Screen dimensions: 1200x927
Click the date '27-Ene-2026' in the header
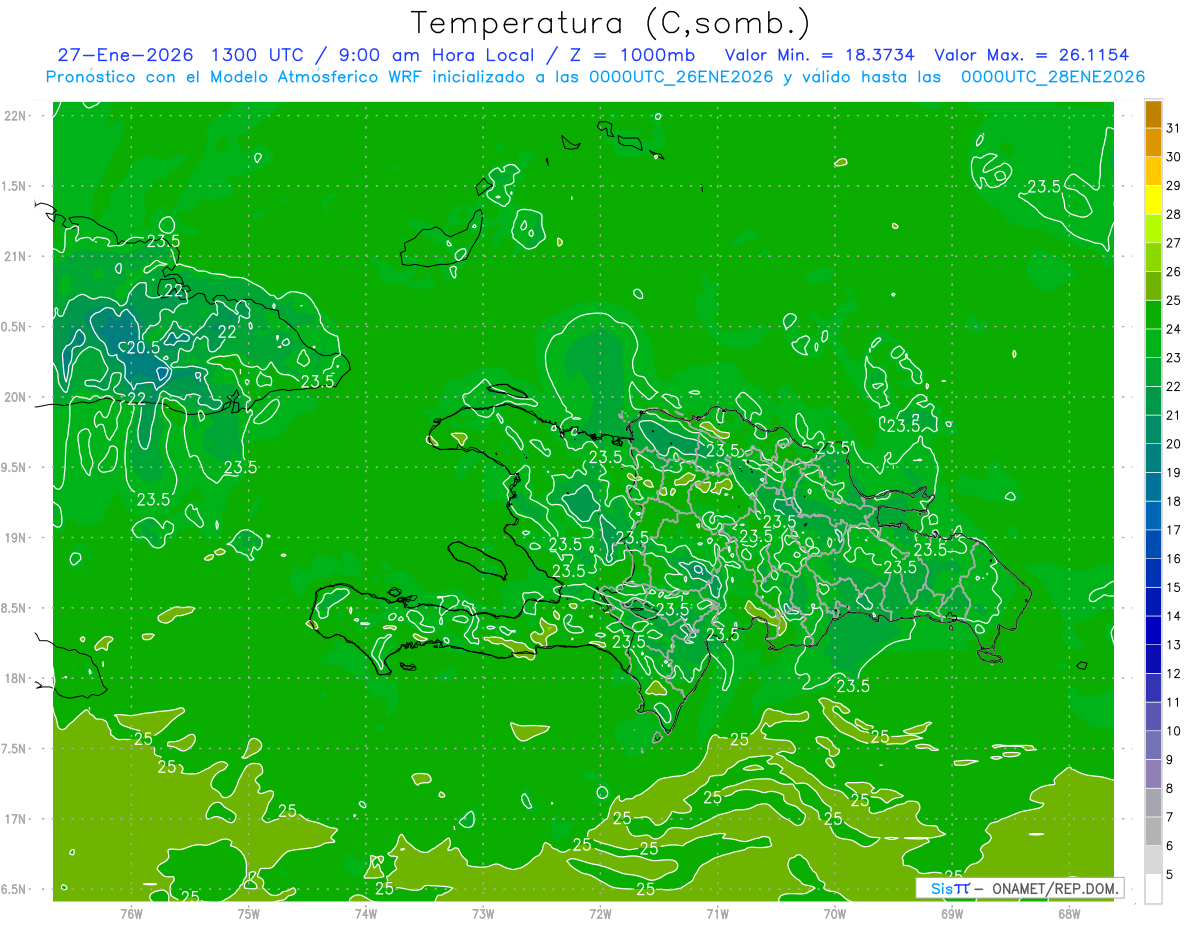pyautogui.click(x=124, y=55)
